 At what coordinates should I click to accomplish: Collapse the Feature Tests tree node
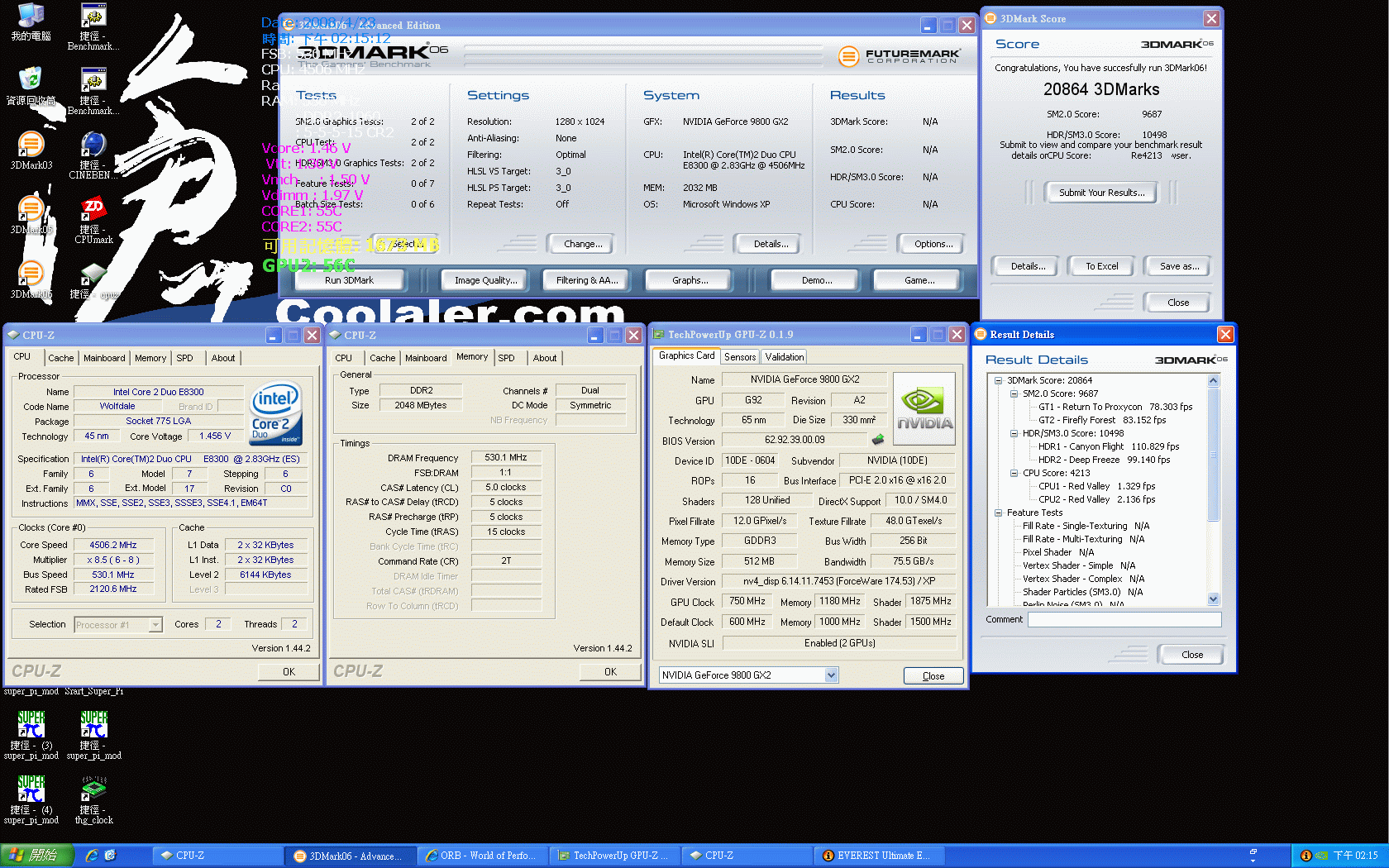(998, 513)
